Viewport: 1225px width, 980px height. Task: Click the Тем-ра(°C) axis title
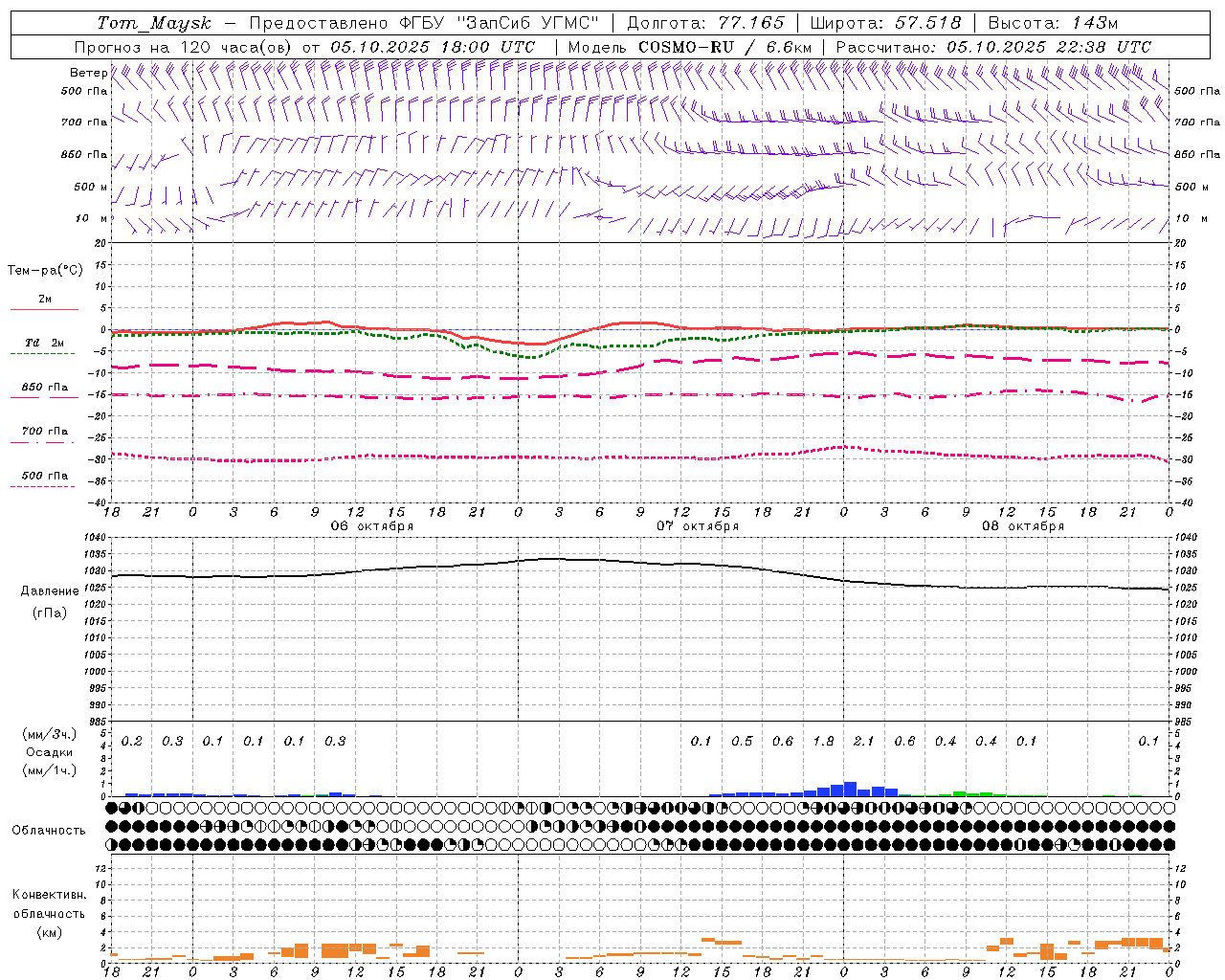coord(45,271)
